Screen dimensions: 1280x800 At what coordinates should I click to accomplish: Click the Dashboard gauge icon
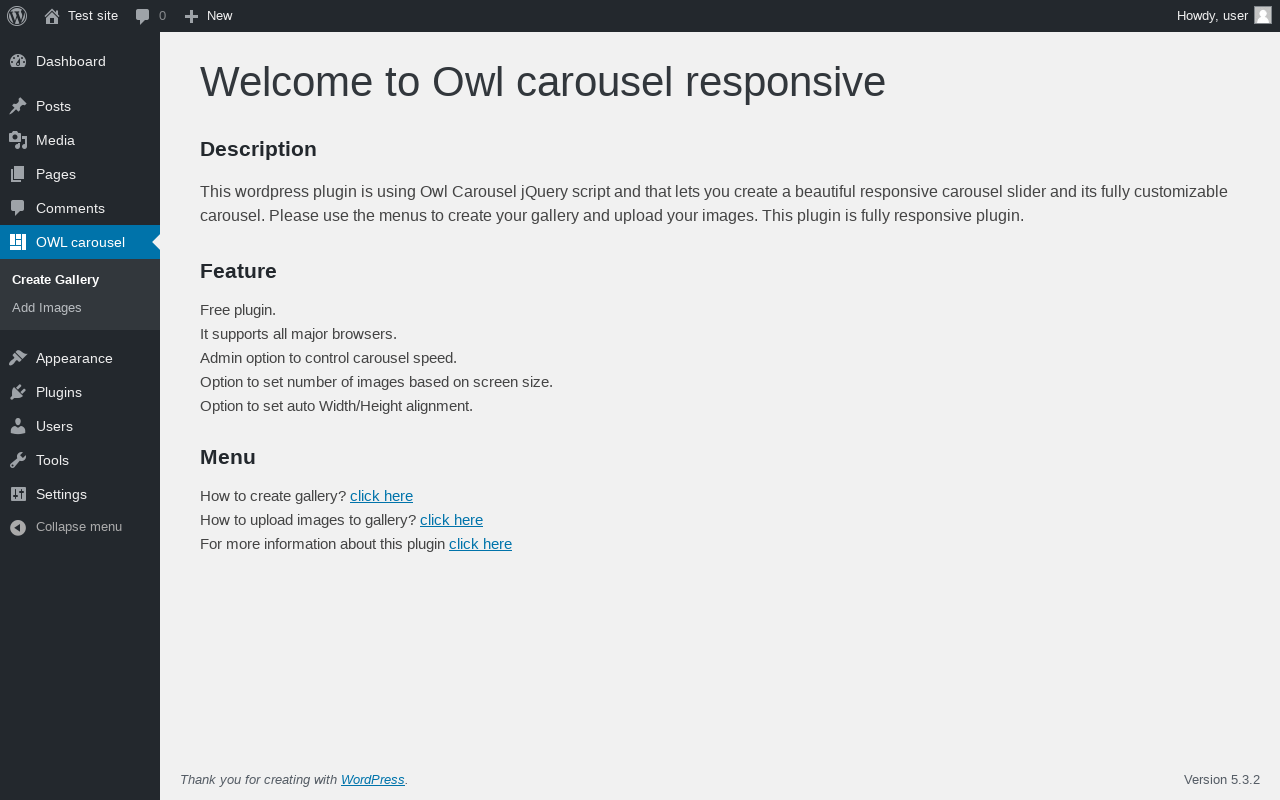pos(18,61)
